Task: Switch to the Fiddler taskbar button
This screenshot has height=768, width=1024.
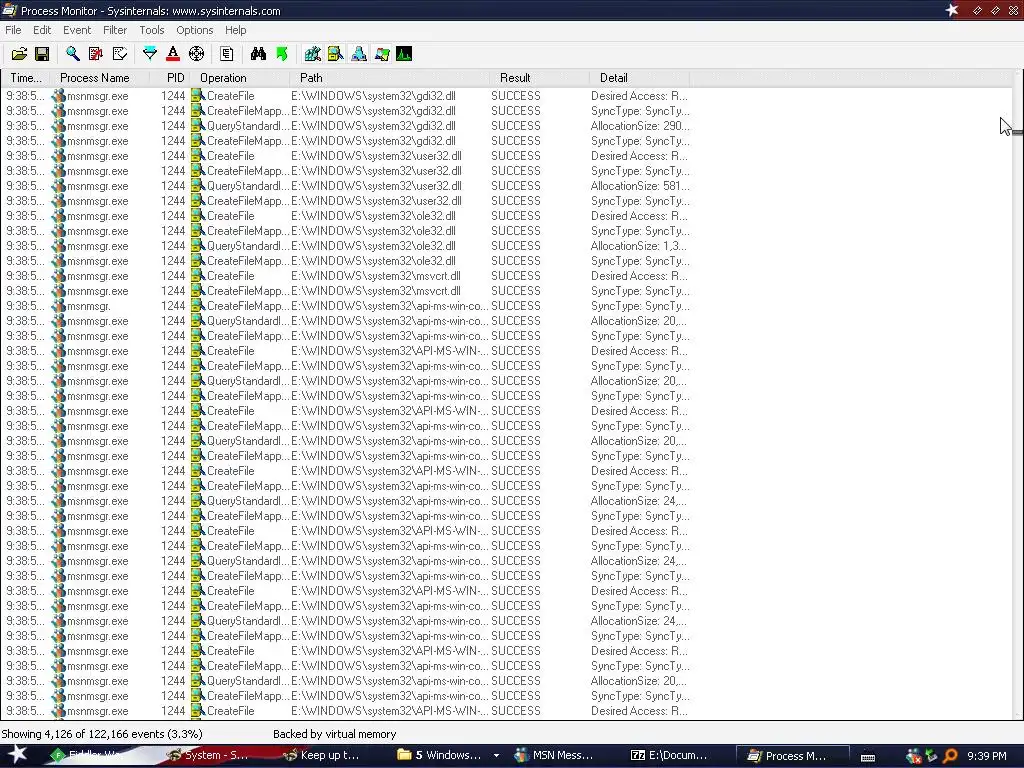Action: coord(88,756)
